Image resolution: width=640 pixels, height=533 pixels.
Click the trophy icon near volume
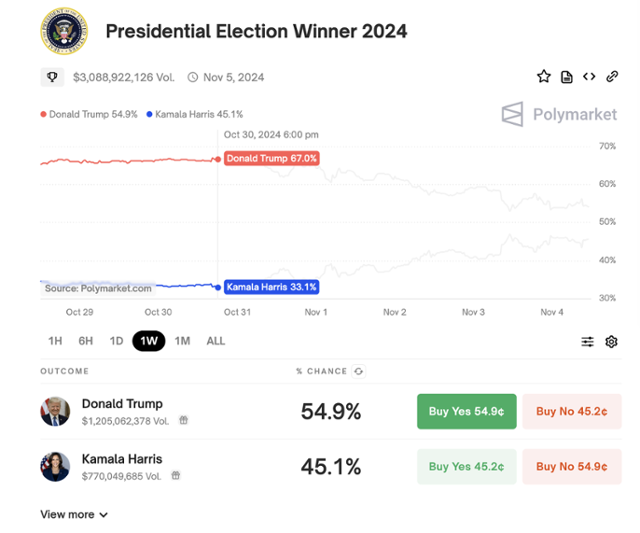(52, 77)
